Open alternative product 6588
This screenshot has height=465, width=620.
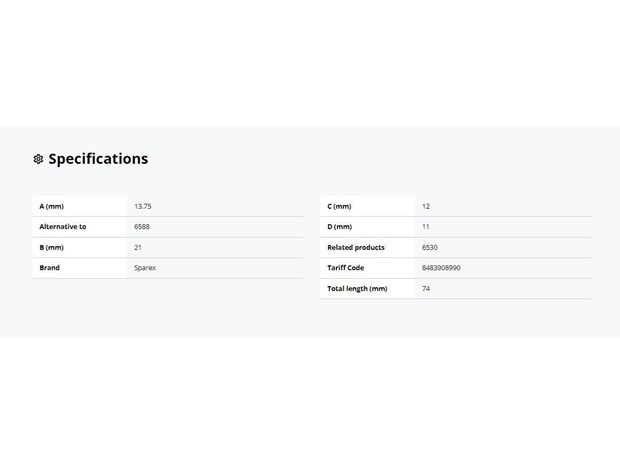(142, 227)
